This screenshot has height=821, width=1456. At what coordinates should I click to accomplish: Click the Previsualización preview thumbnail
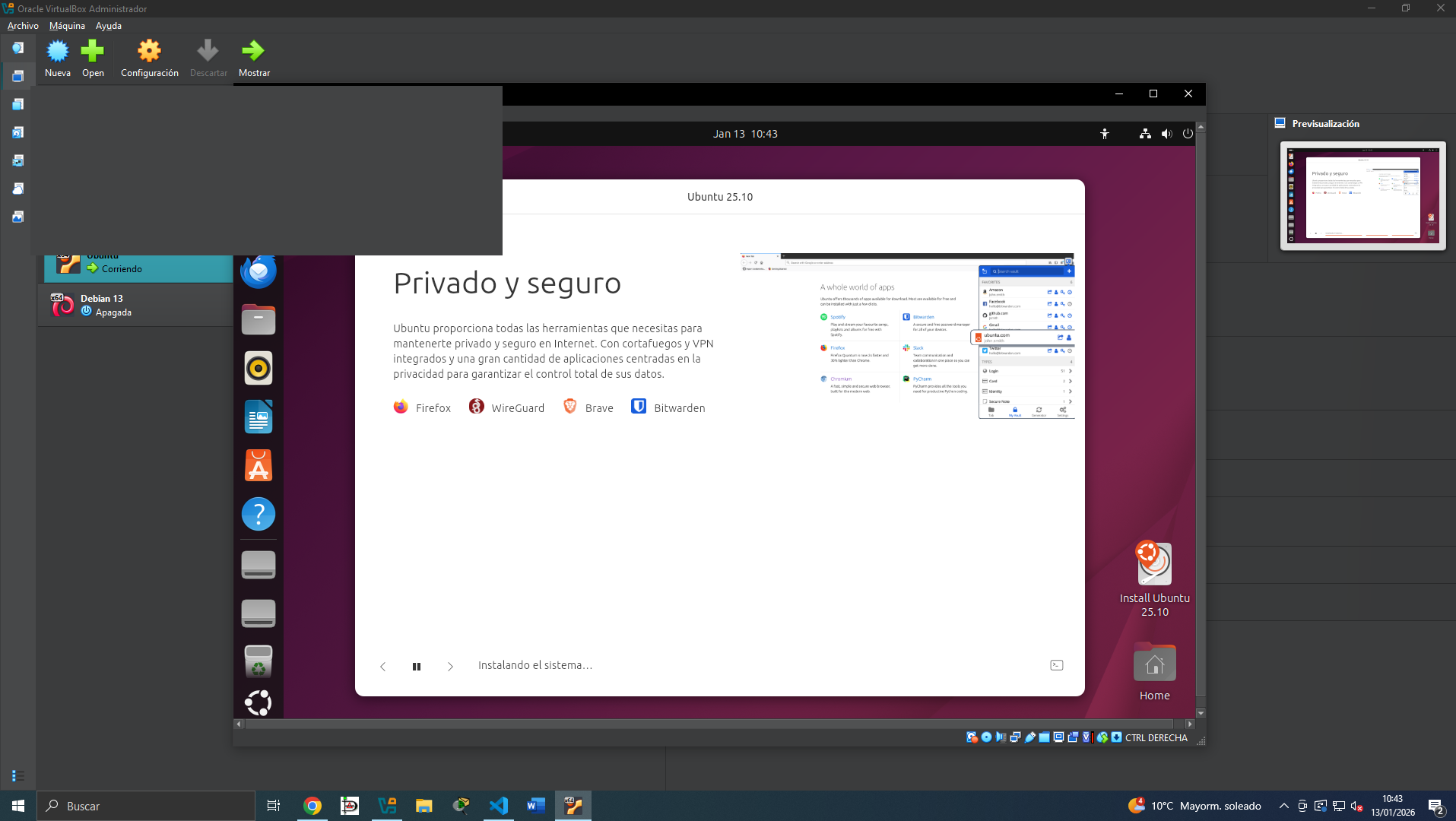pos(1362,195)
